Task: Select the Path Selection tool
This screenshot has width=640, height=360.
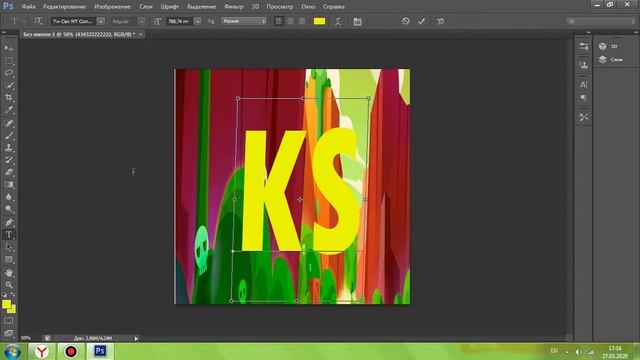Action: point(9,247)
